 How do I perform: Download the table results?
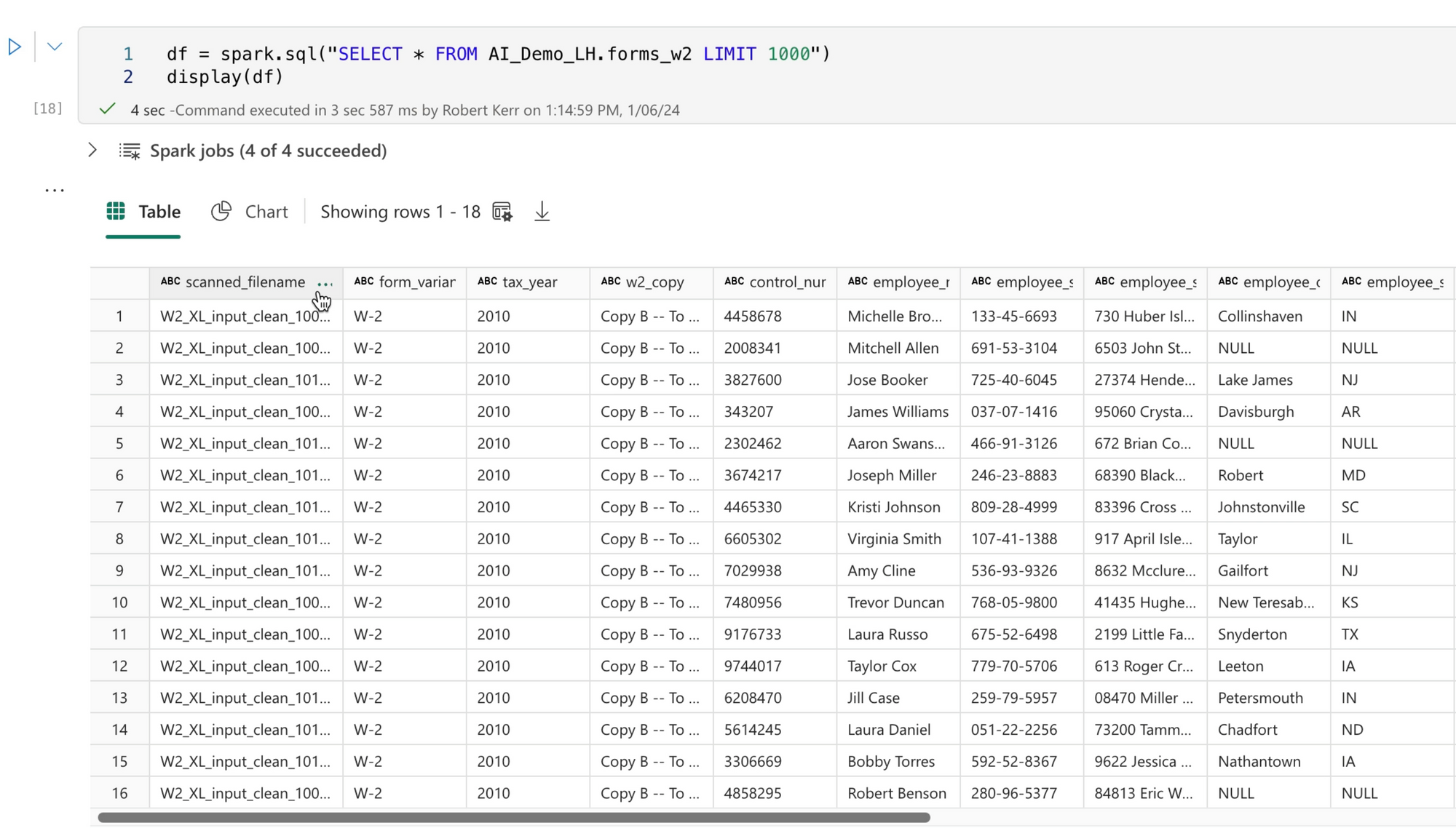click(542, 212)
